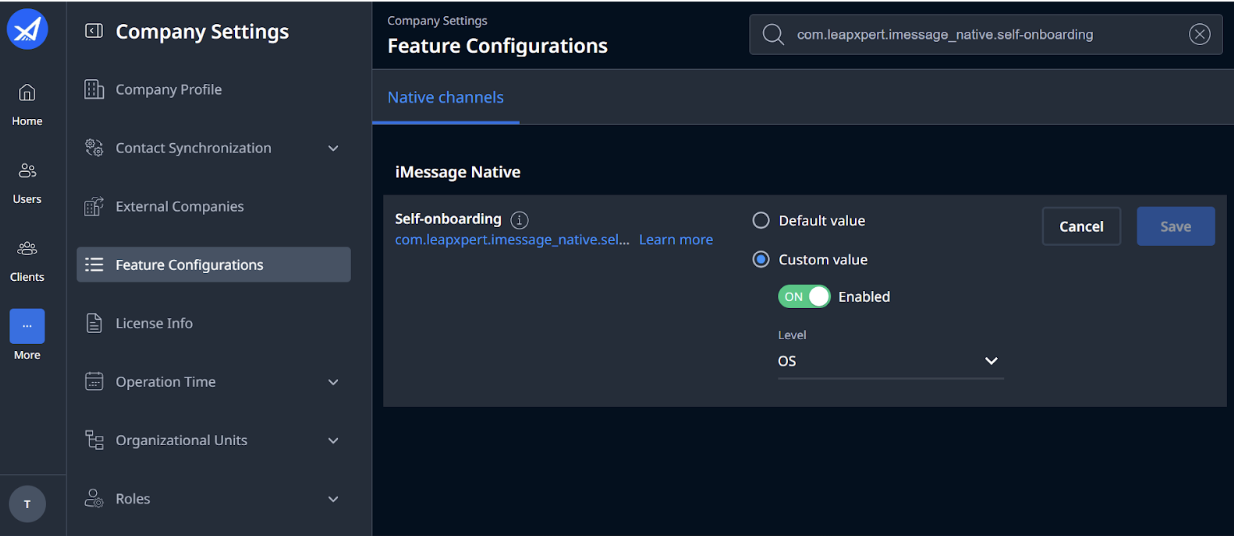Select the Custom value radio button
This screenshot has width=1234, height=536.
coord(761,259)
